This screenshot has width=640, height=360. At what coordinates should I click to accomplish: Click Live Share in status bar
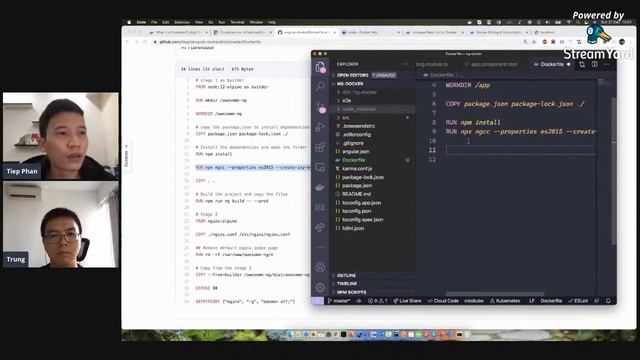click(x=407, y=301)
